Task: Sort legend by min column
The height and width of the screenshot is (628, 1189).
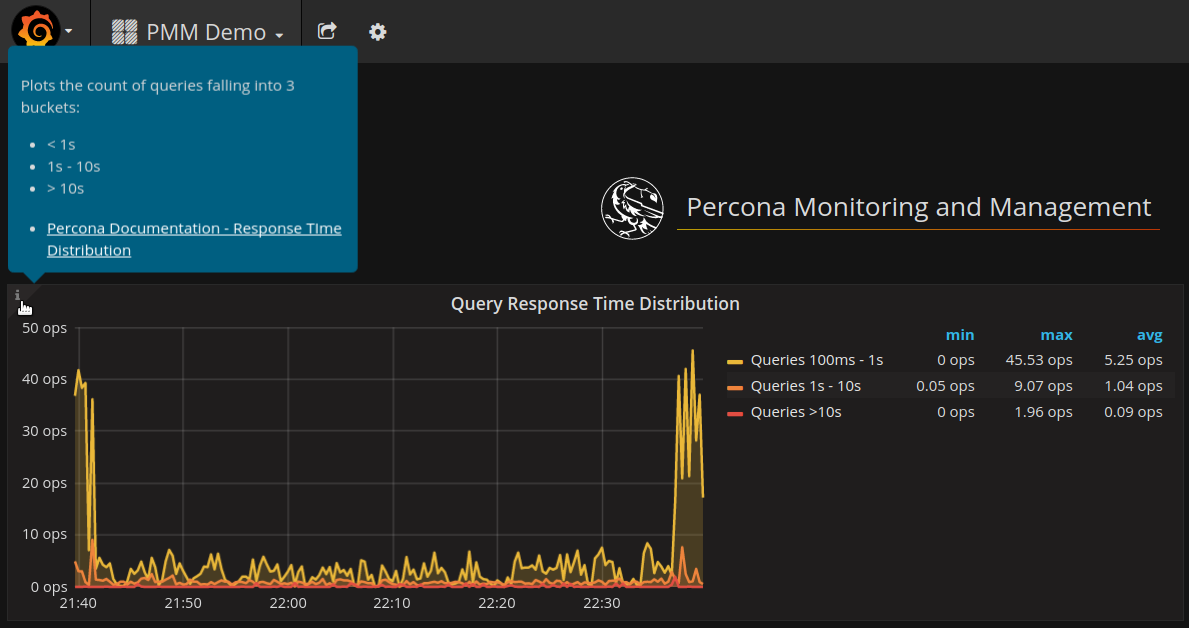Action: 959,335
